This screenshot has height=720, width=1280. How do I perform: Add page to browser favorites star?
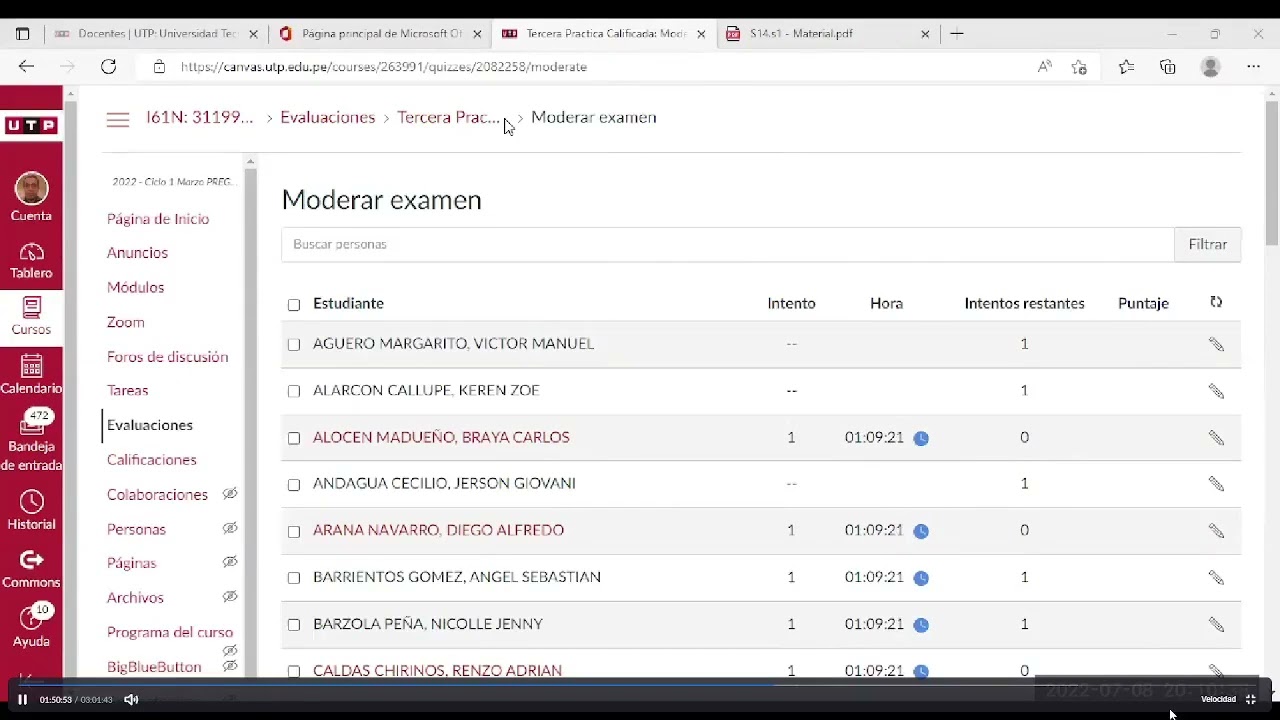(1078, 67)
